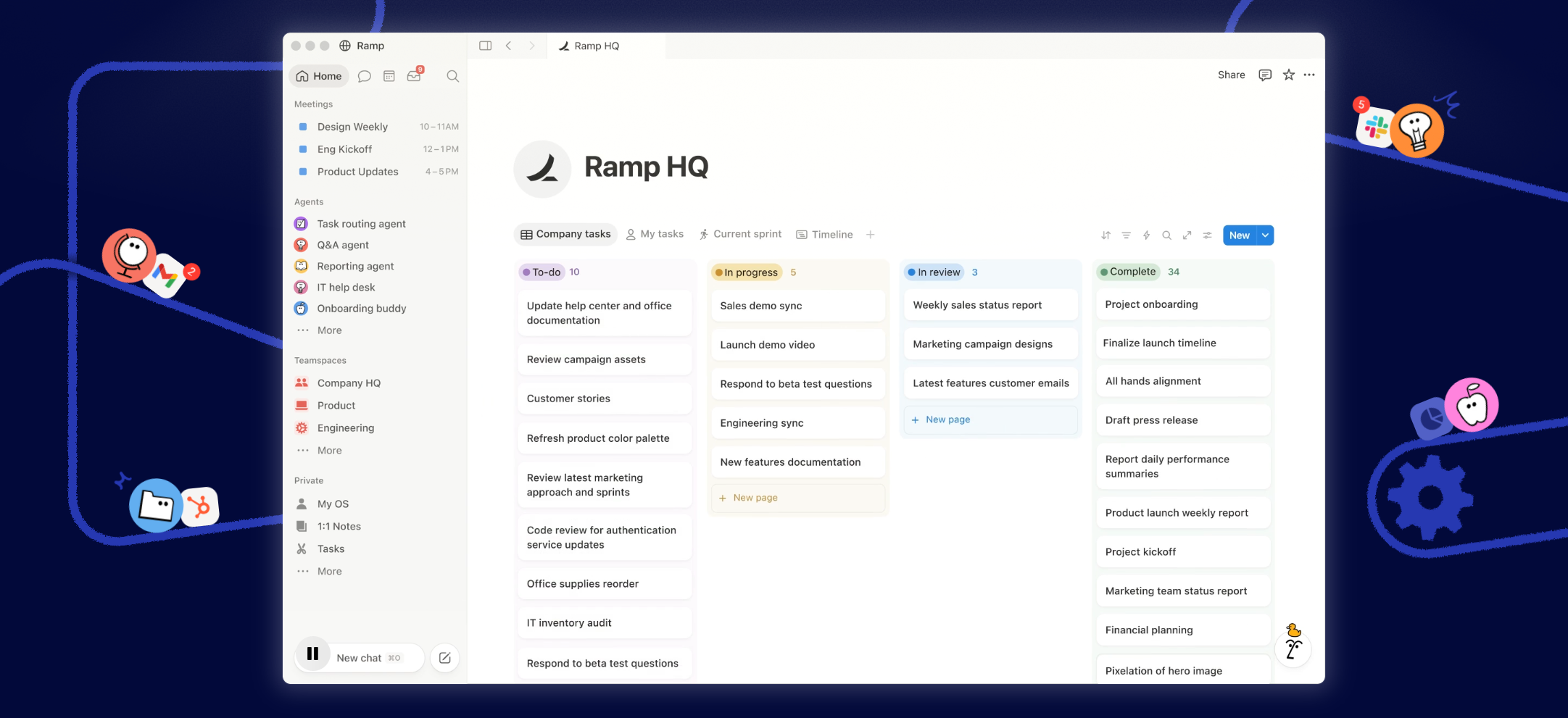This screenshot has width=1568, height=718.
Task: Click the blue New button
Action: 1240,235
